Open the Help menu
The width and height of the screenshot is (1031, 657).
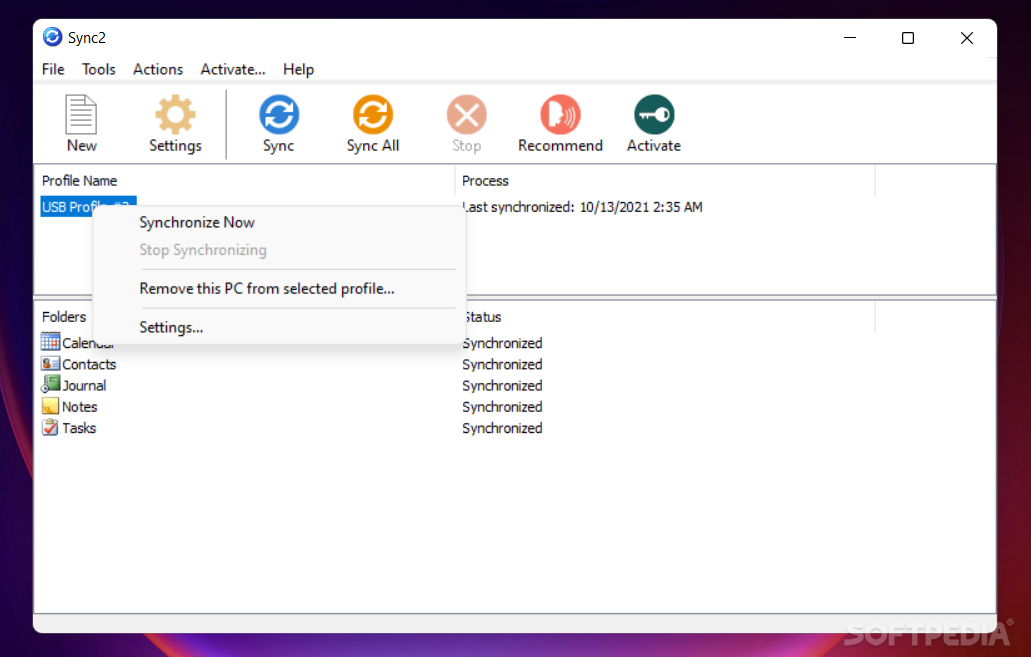point(299,69)
